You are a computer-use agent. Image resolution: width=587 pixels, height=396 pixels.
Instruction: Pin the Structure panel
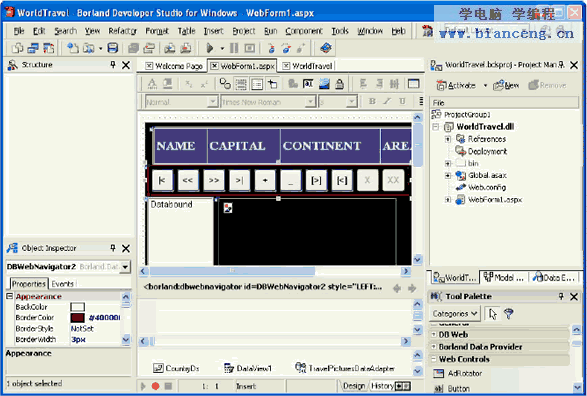pyautogui.click(x=113, y=65)
